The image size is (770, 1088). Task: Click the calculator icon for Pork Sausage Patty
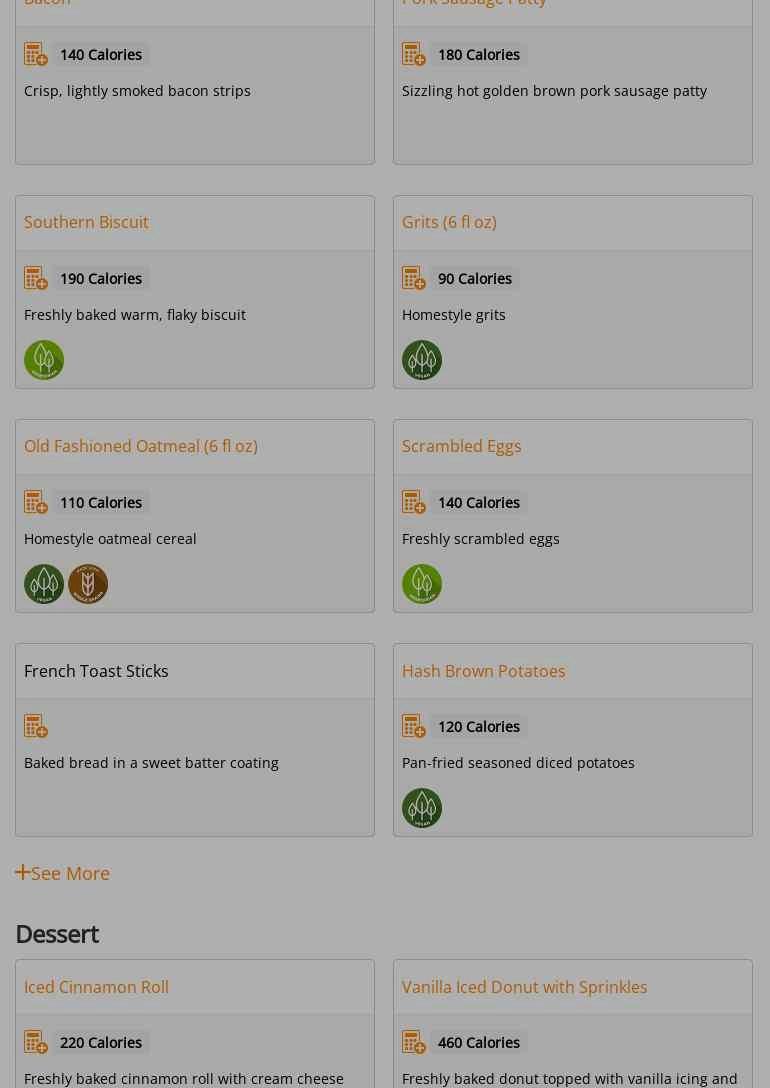414,54
